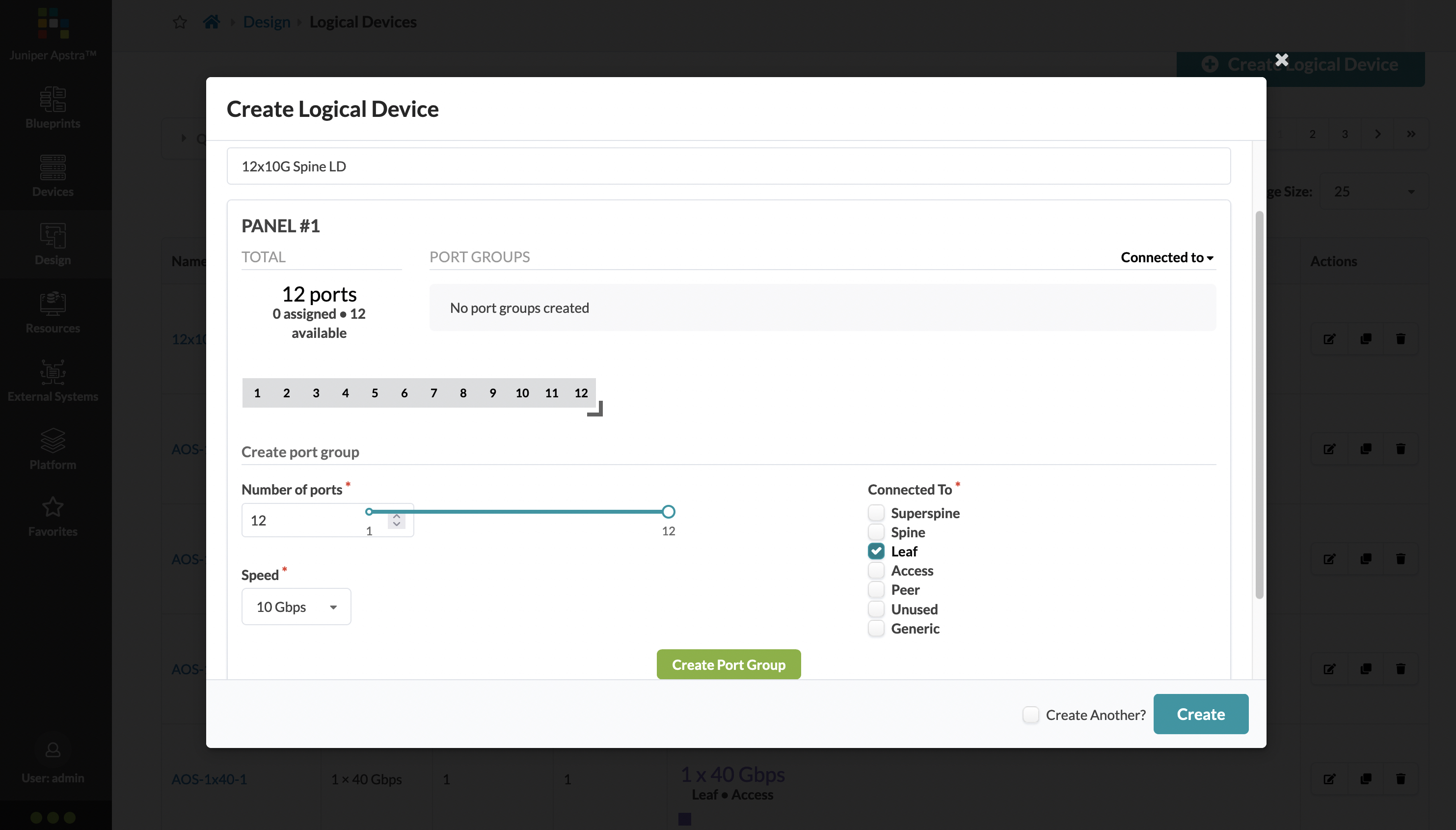Select port 9 in the panel
The image size is (1456, 830).
click(x=493, y=393)
